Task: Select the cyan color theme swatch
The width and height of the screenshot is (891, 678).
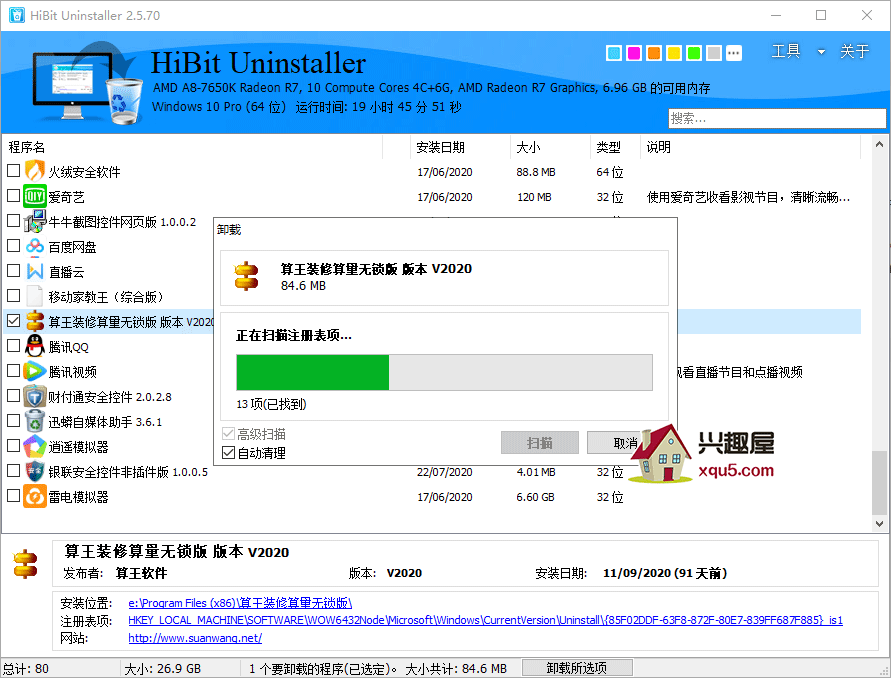Action: click(x=614, y=53)
